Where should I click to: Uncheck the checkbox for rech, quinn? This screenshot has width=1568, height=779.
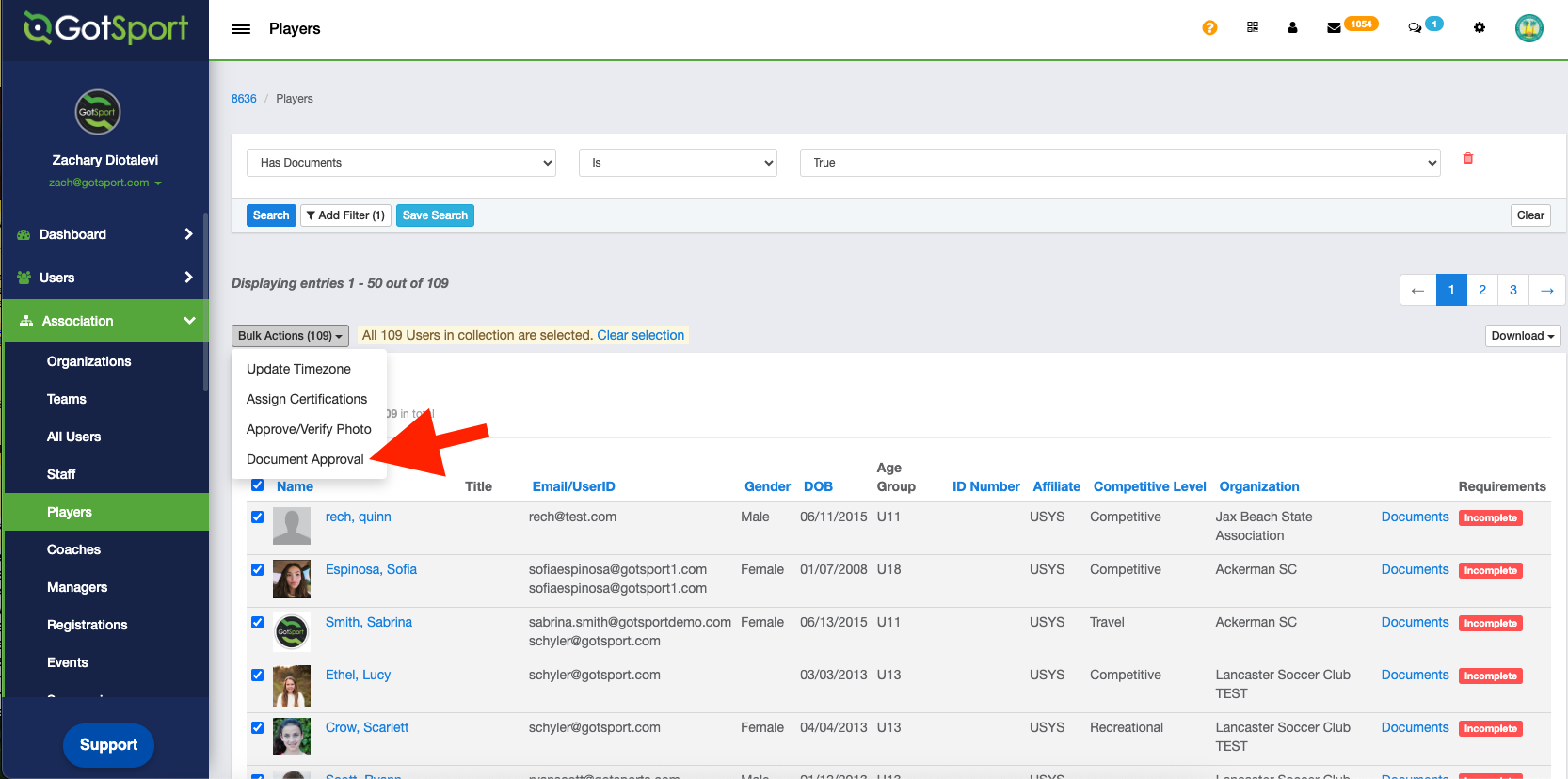(258, 517)
